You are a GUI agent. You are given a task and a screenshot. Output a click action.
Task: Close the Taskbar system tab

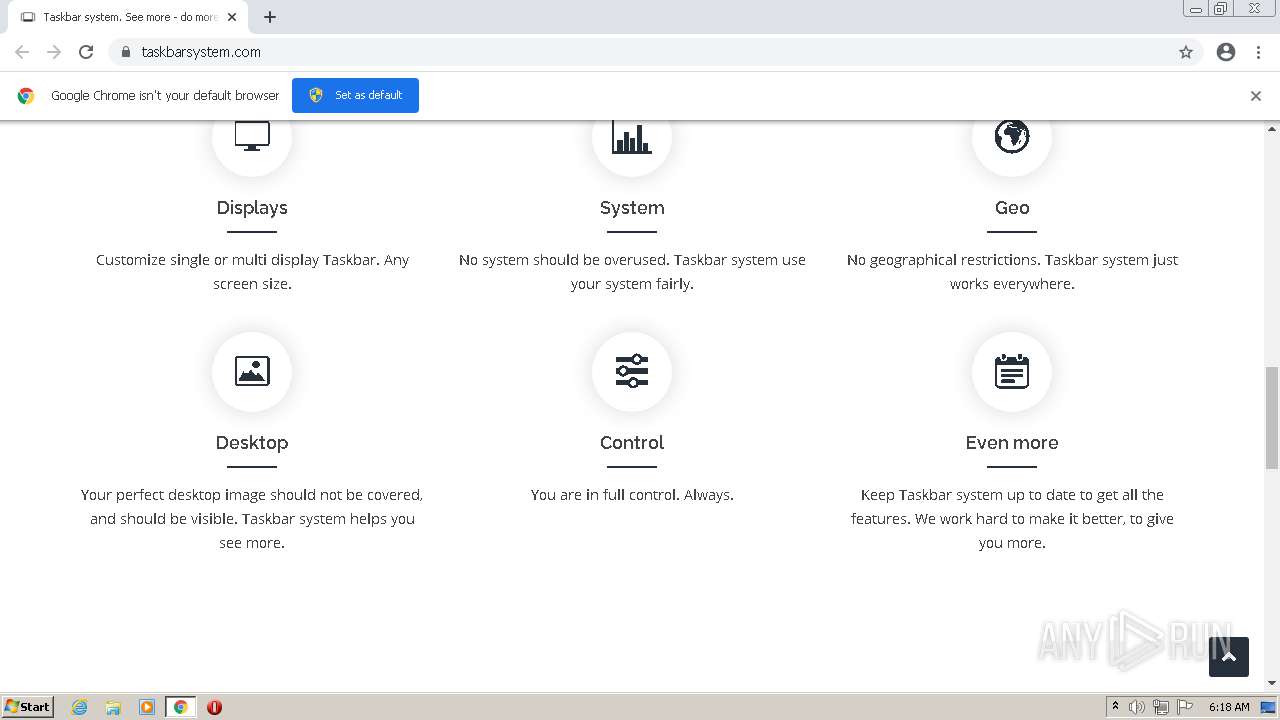(x=233, y=17)
